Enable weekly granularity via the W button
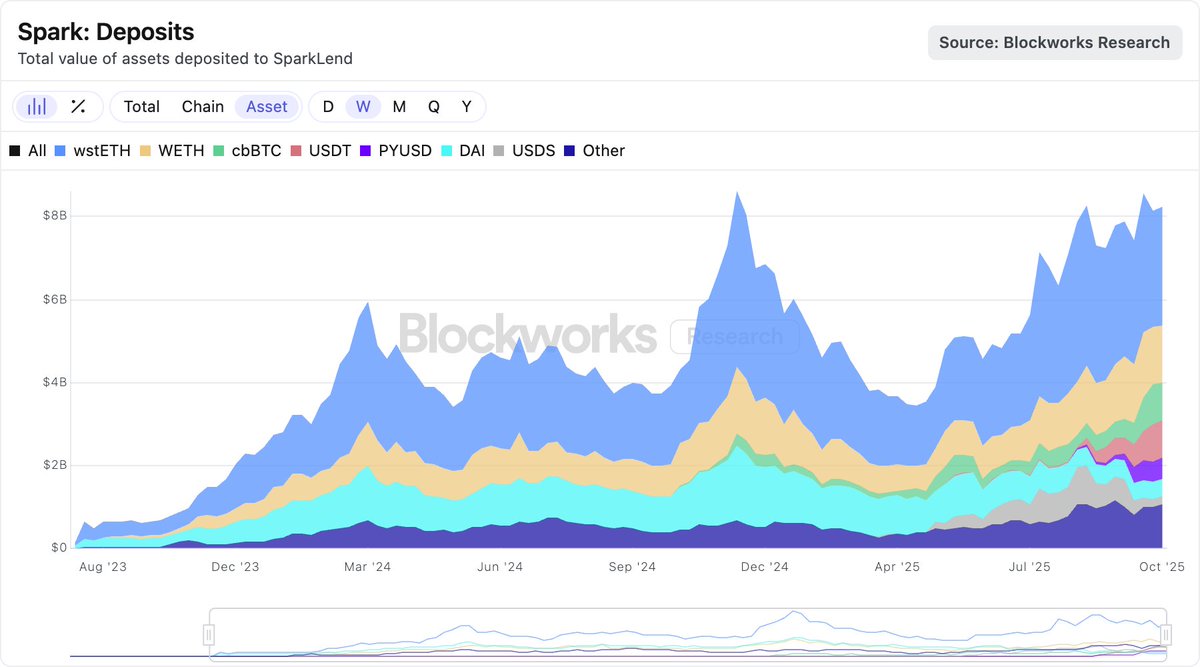This screenshot has width=1200, height=667. click(x=363, y=105)
